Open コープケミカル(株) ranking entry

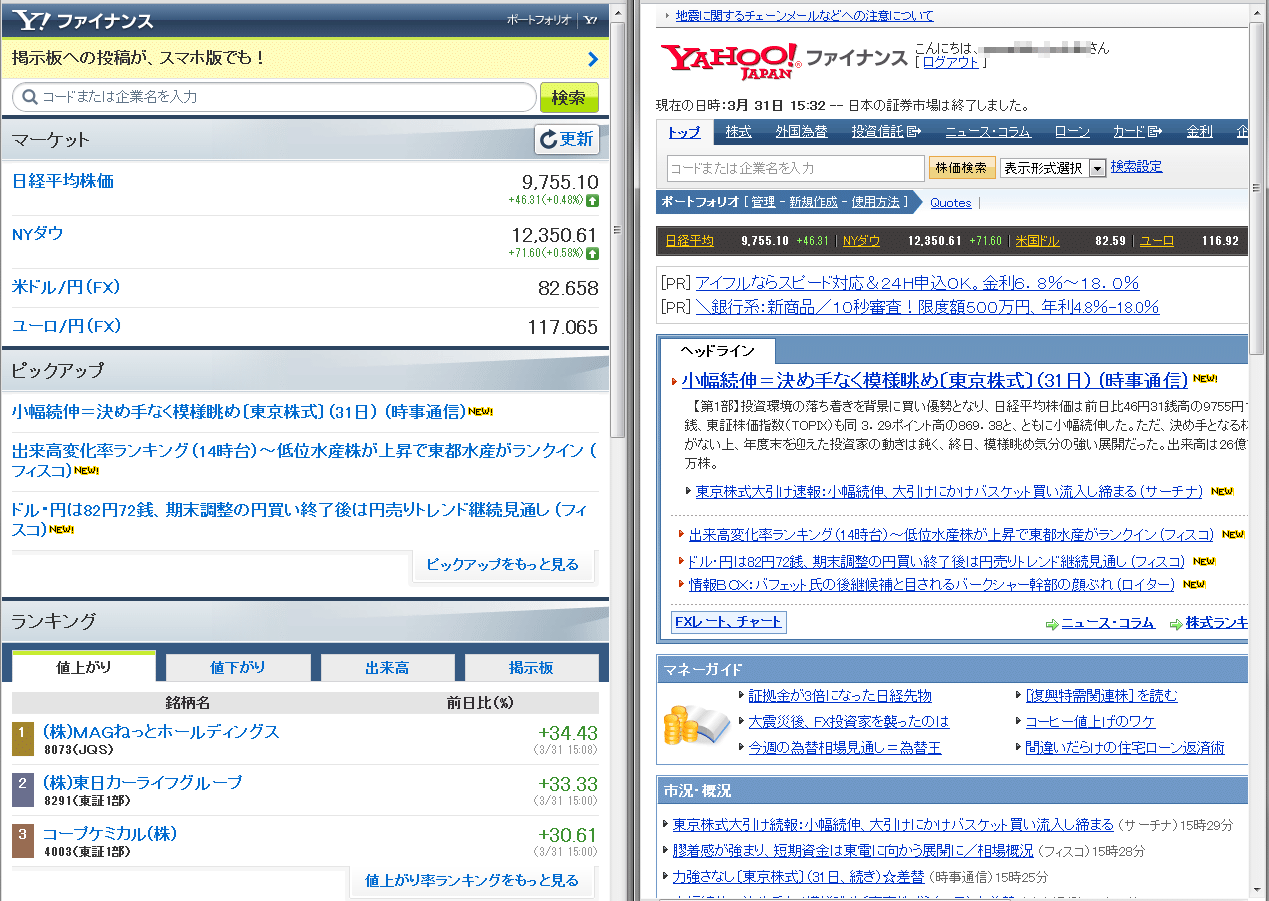(x=110, y=834)
